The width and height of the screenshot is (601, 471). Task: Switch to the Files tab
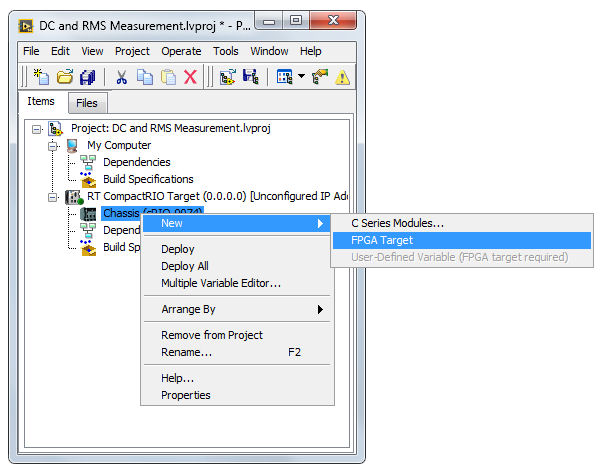tap(87, 102)
